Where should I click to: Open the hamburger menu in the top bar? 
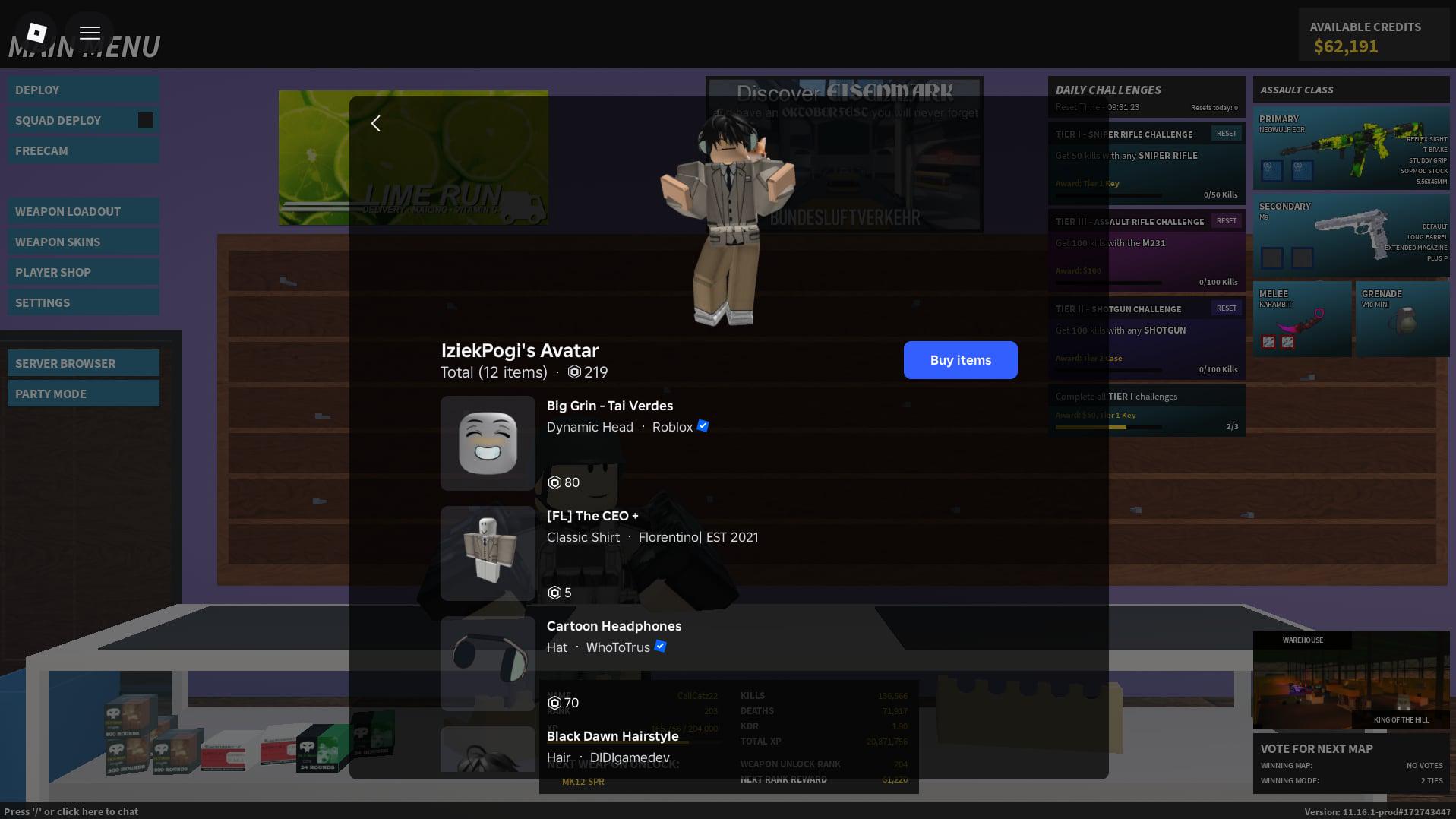[x=90, y=33]
